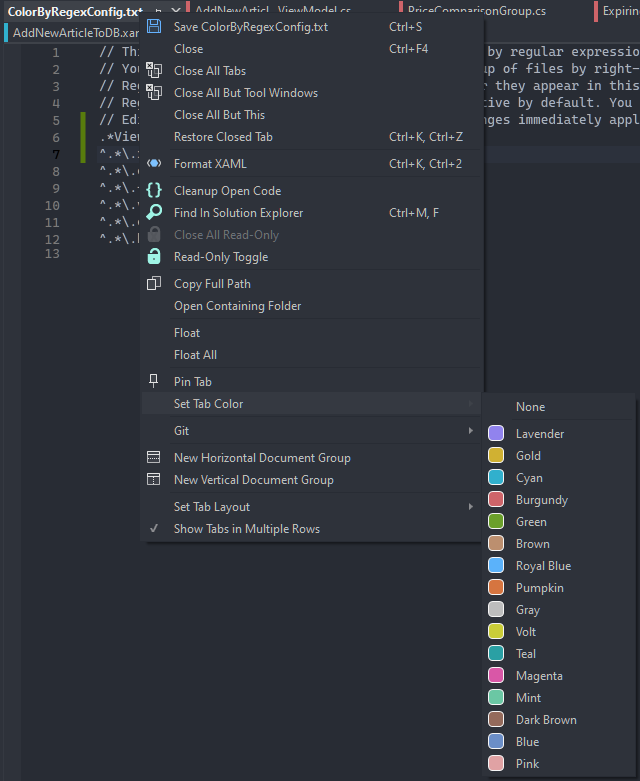
Task: Choose Restore Closed Tab
Action: (x=222, y=137)
